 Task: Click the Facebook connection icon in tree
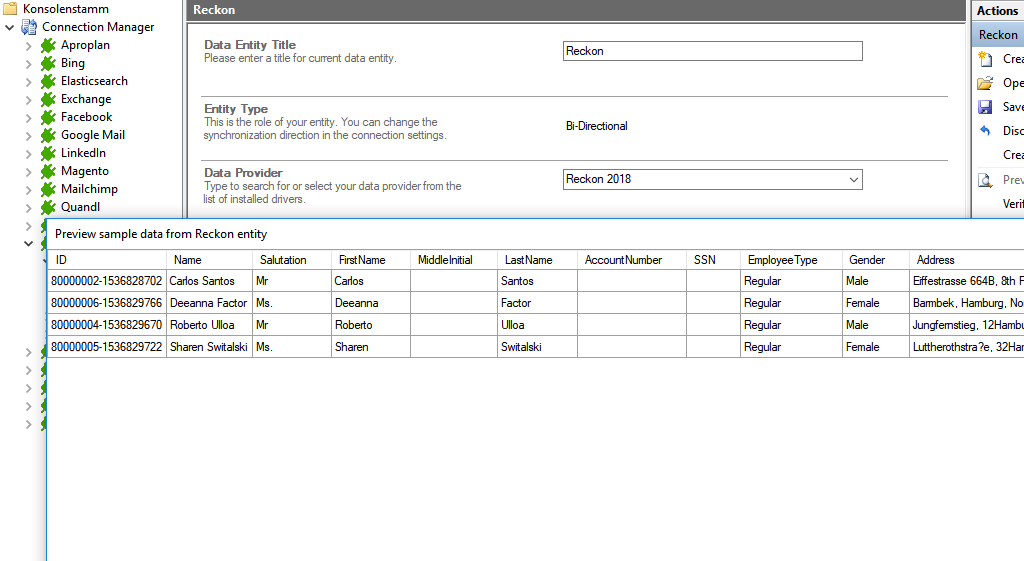tap(47, 117)
